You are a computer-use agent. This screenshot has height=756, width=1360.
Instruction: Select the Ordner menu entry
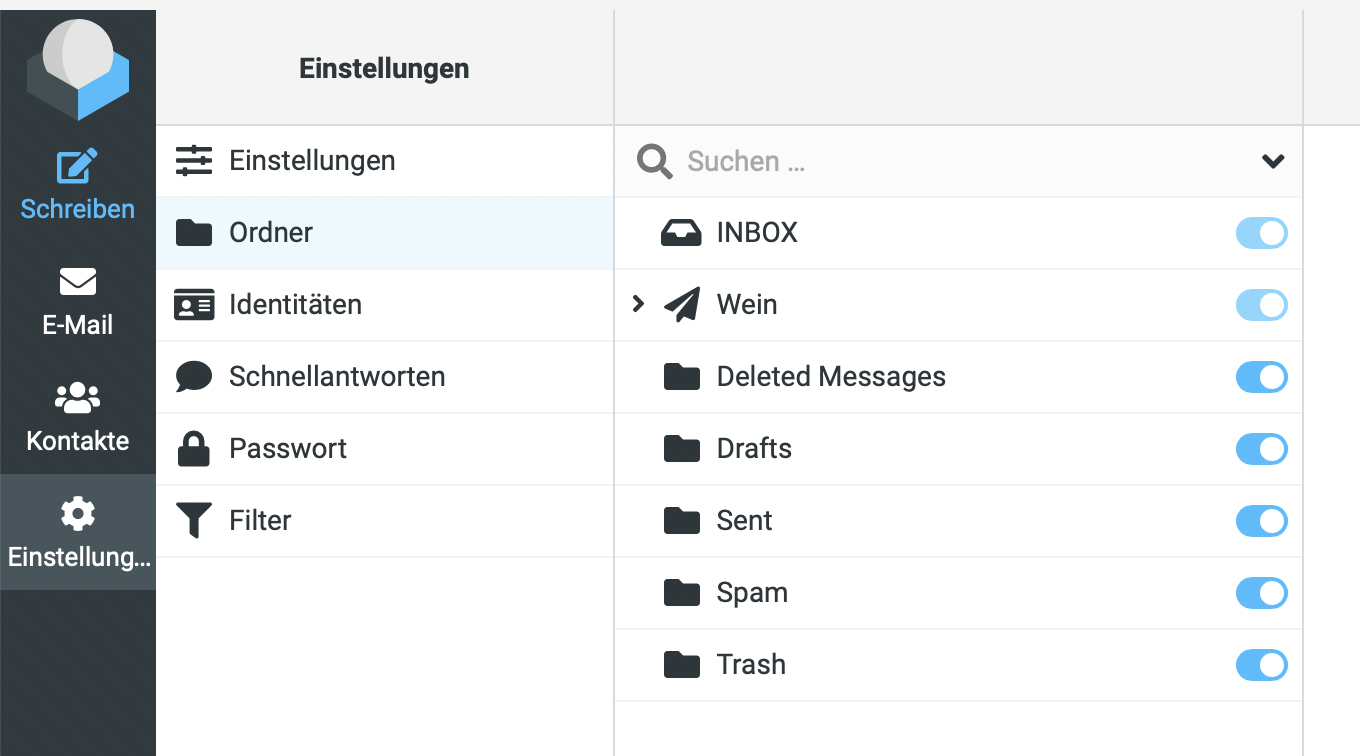click(270, 232)
